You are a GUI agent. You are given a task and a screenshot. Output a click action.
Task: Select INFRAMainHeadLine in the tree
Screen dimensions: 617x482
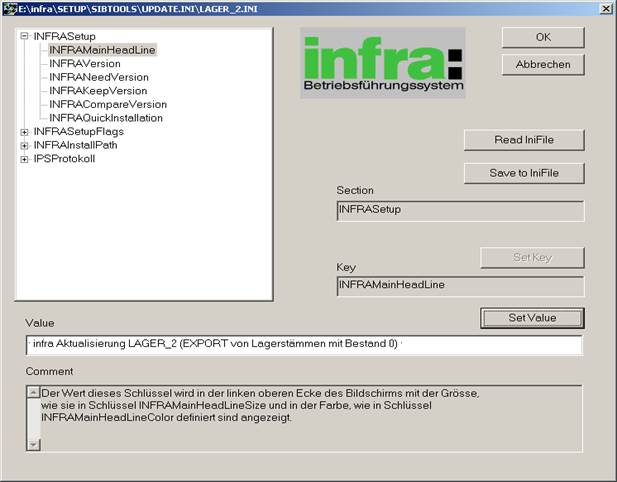point(102,49)
